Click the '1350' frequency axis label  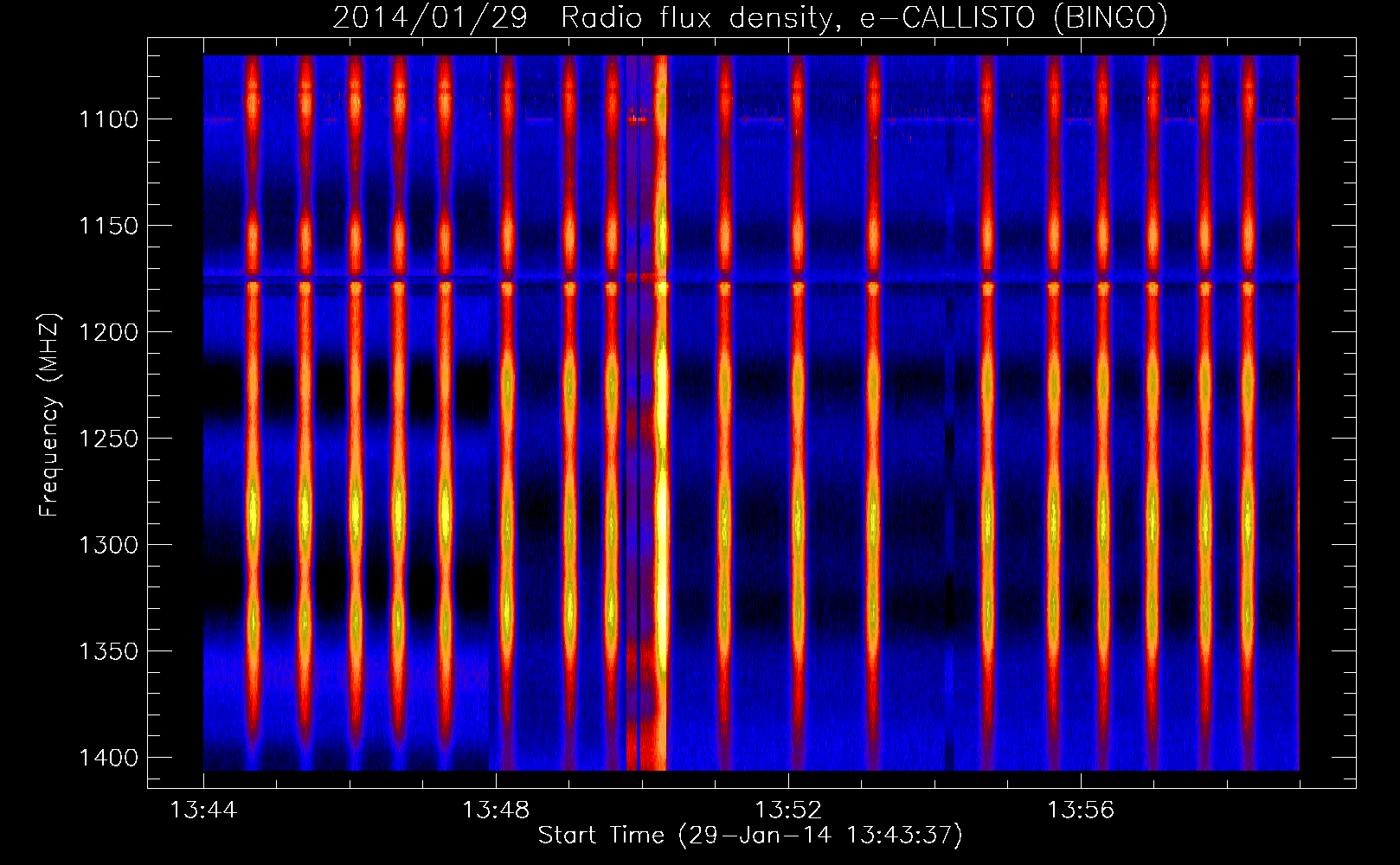pos(108,651)
